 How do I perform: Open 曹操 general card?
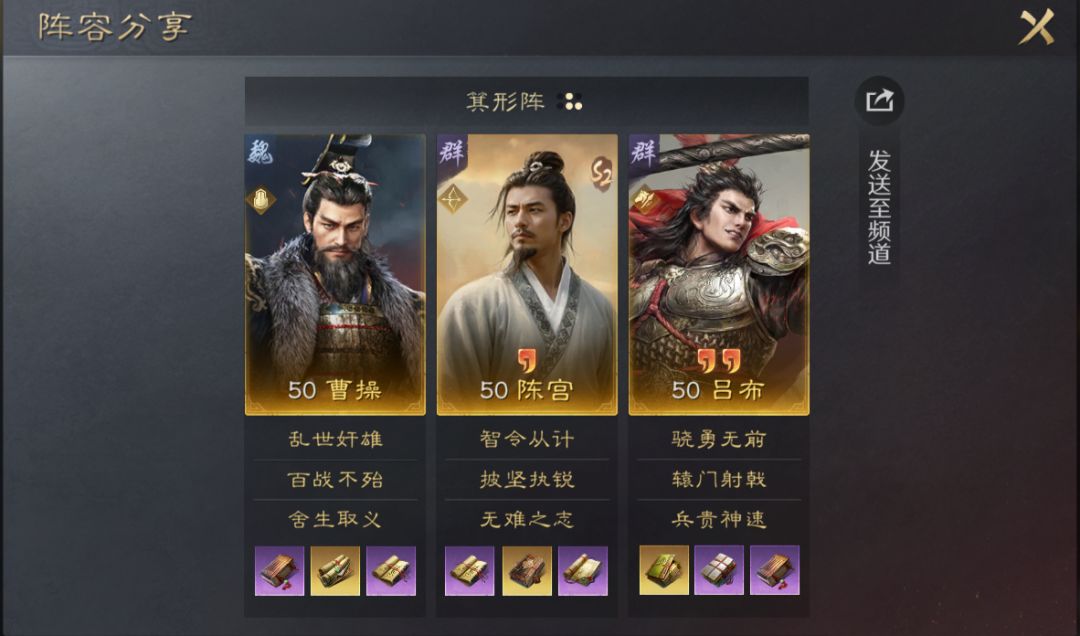point(335,274)
